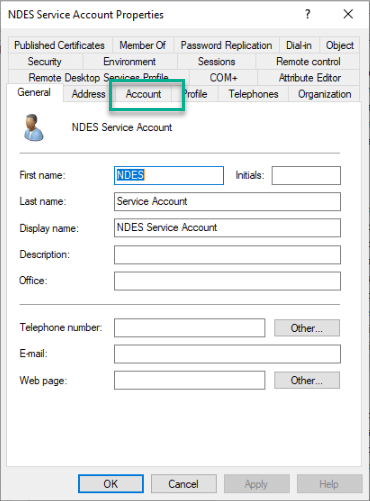Click the E-mail field
The height and width of the screenshot is (501, 370).
point(227,354)
